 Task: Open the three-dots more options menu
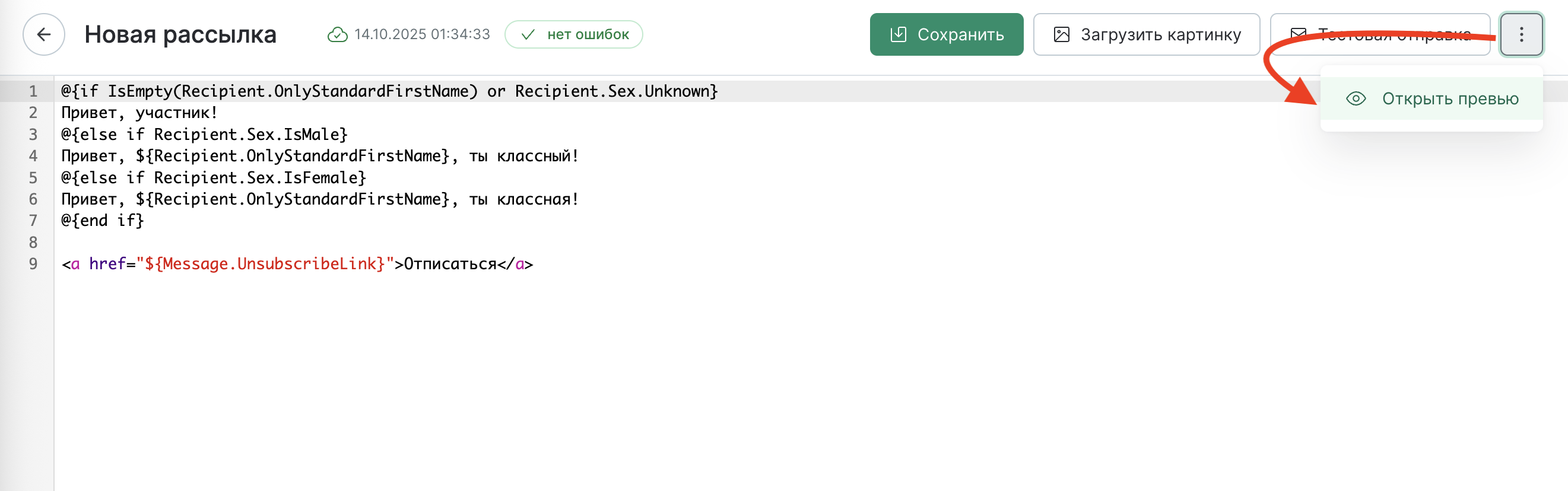click(x=1521, y=34)
